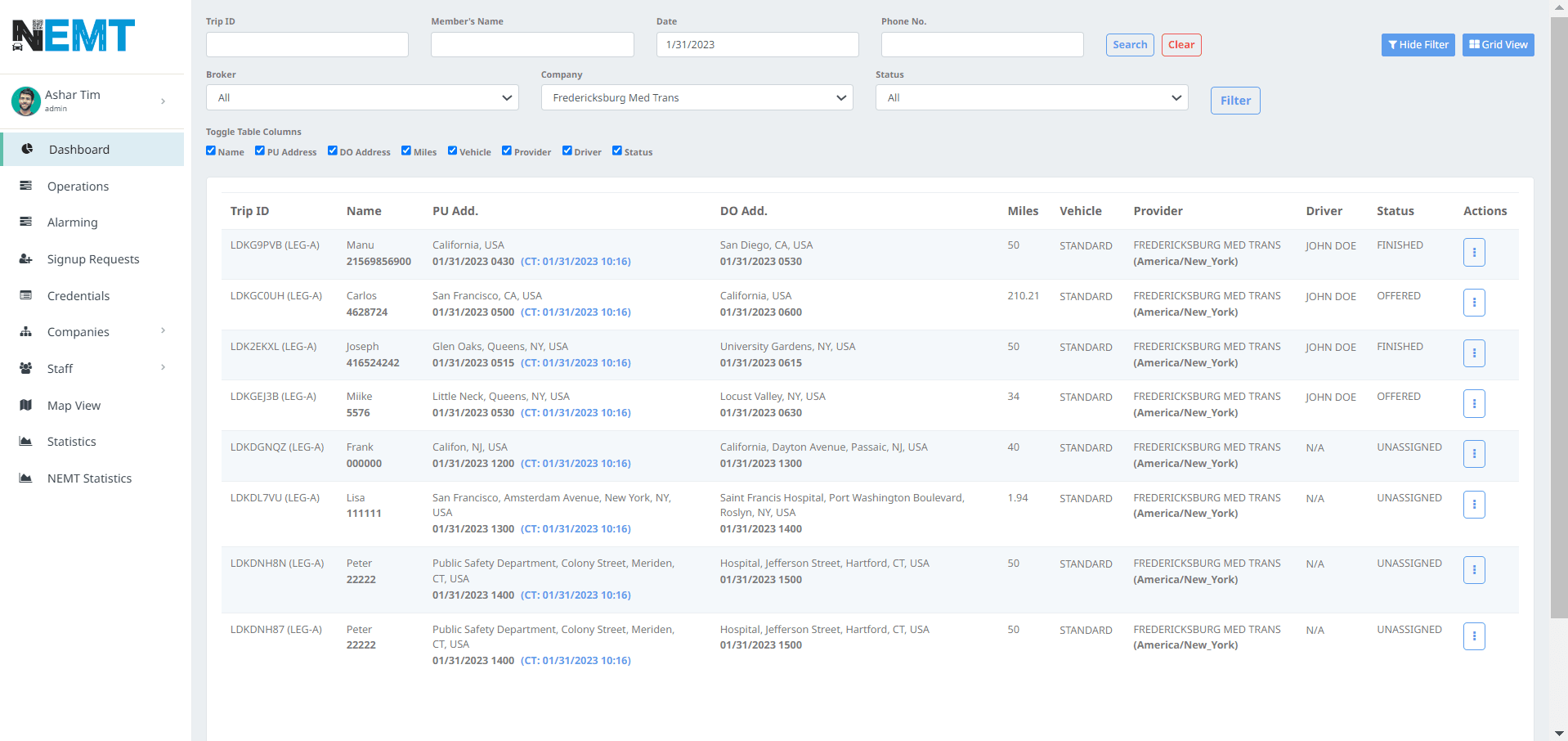Open trip LDKGC0UH details link
1568x741 pixels.
pos(276,295)
